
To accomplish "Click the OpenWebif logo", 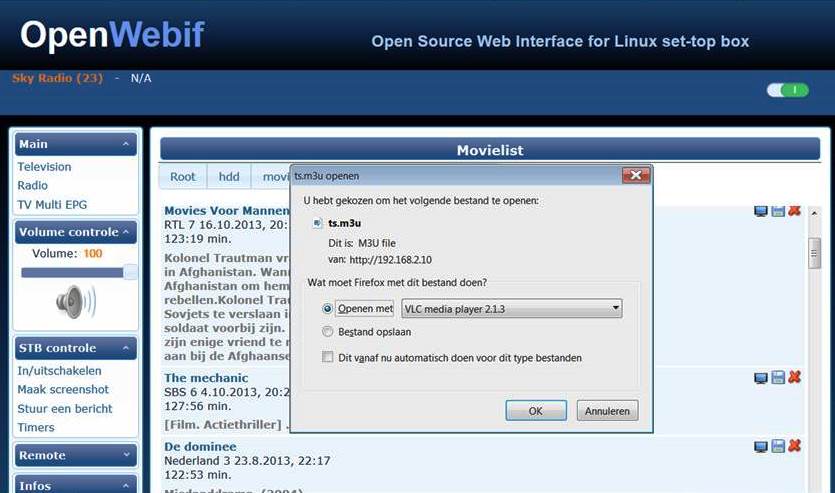I will [x=112, y=35].
